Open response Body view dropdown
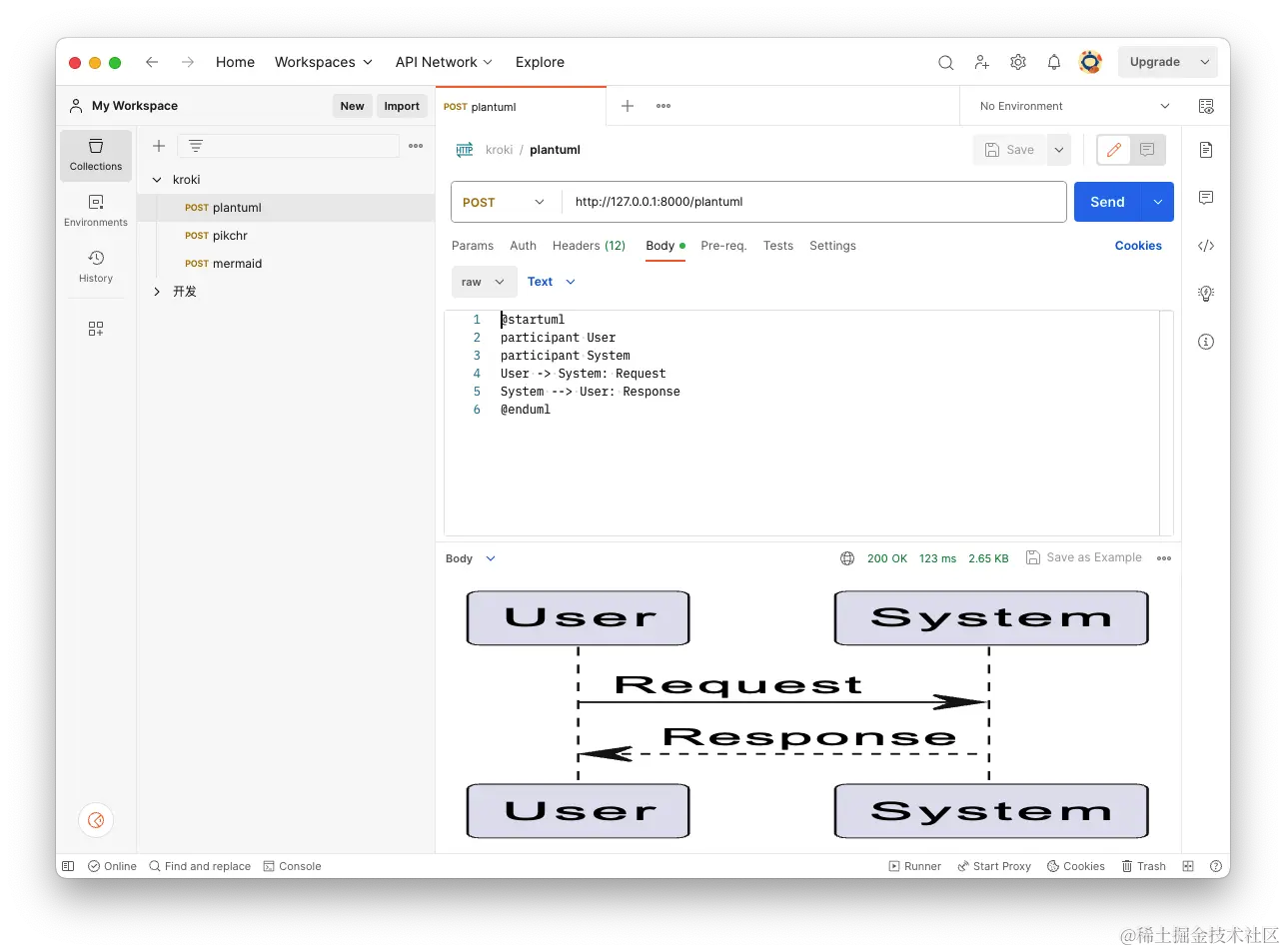 (471, 558)
